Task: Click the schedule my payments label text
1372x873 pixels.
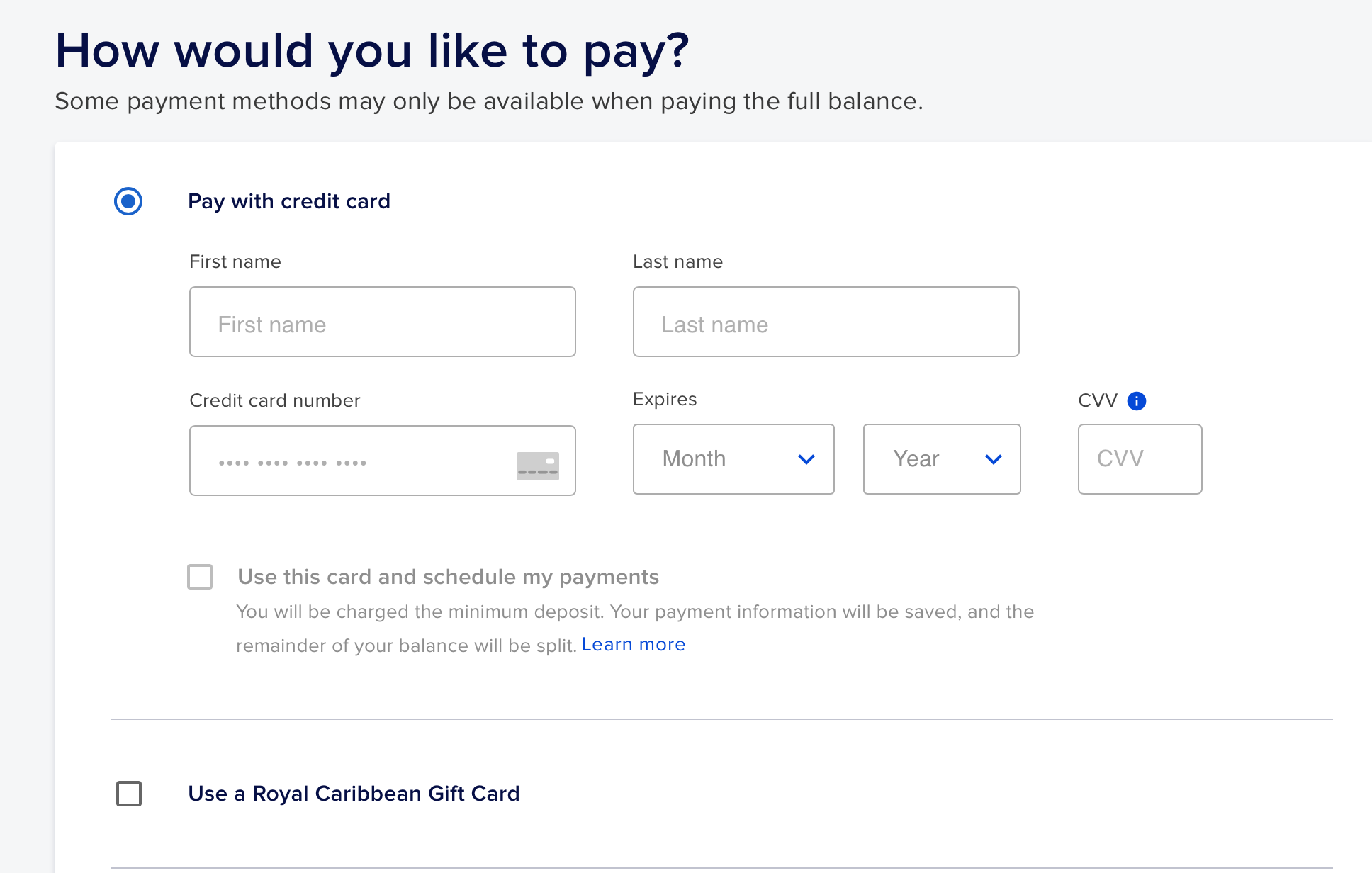Action: click(x=448, y=577)
